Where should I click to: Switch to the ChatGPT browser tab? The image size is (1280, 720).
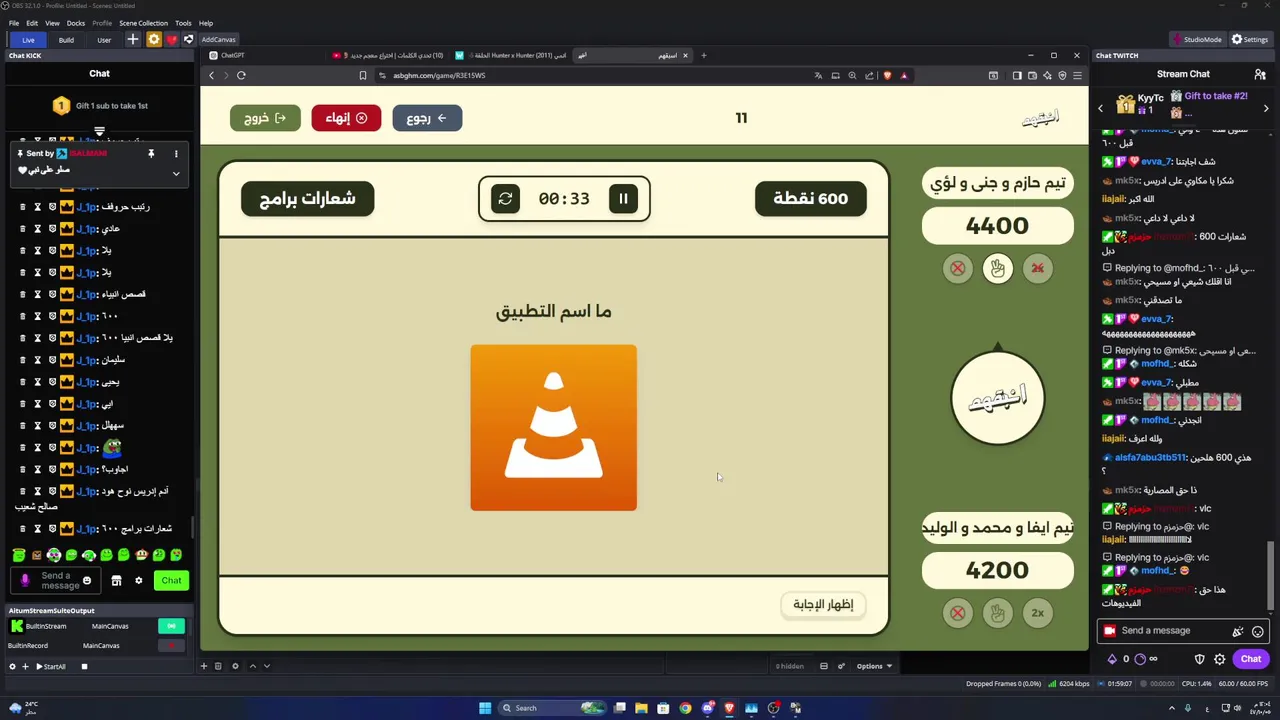262,56
